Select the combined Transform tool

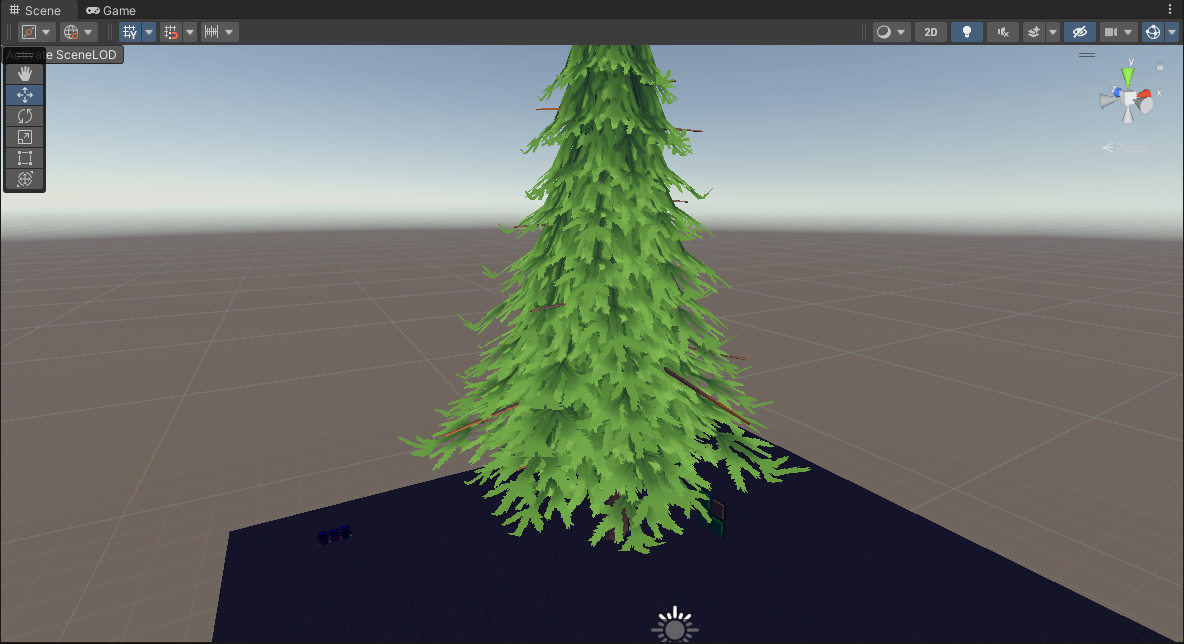(25, 179)
